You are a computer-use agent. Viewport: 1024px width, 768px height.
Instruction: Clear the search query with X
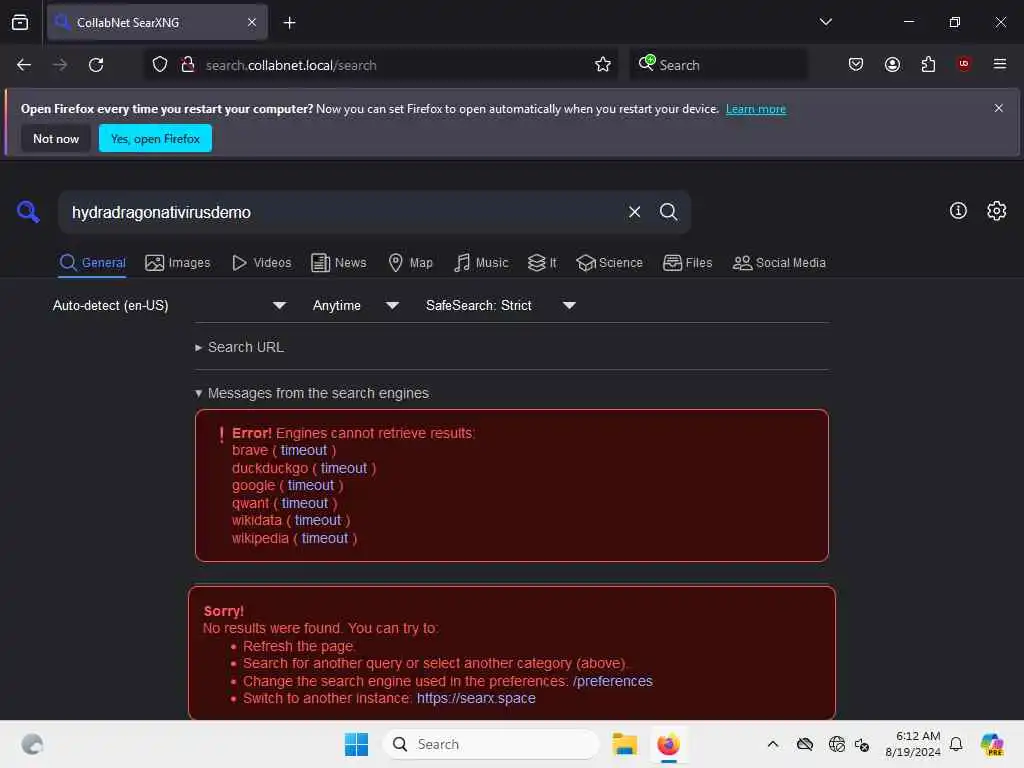[x=634, y=212]
